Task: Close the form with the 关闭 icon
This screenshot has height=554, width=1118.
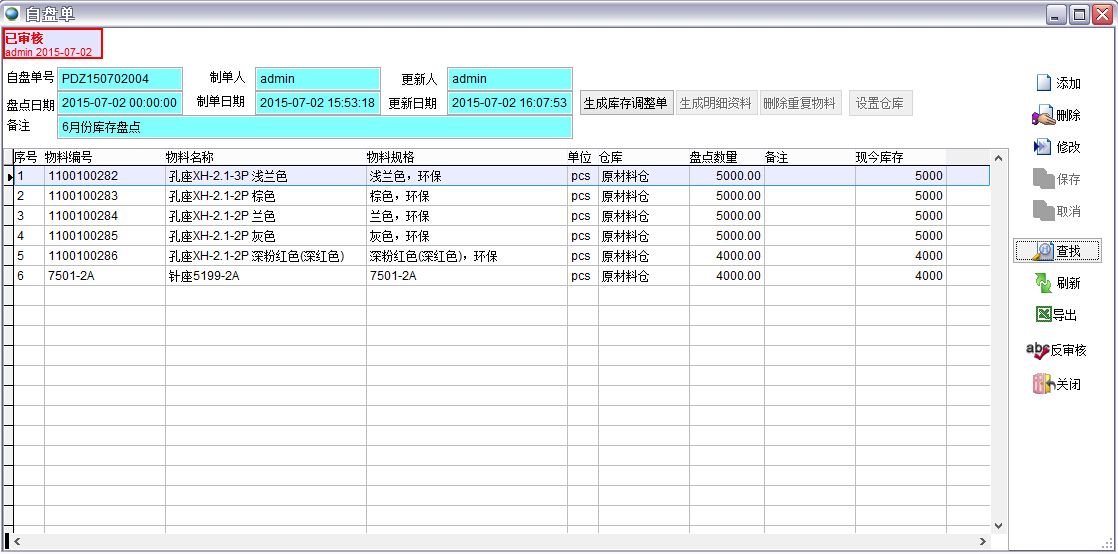Action: 1057,384
